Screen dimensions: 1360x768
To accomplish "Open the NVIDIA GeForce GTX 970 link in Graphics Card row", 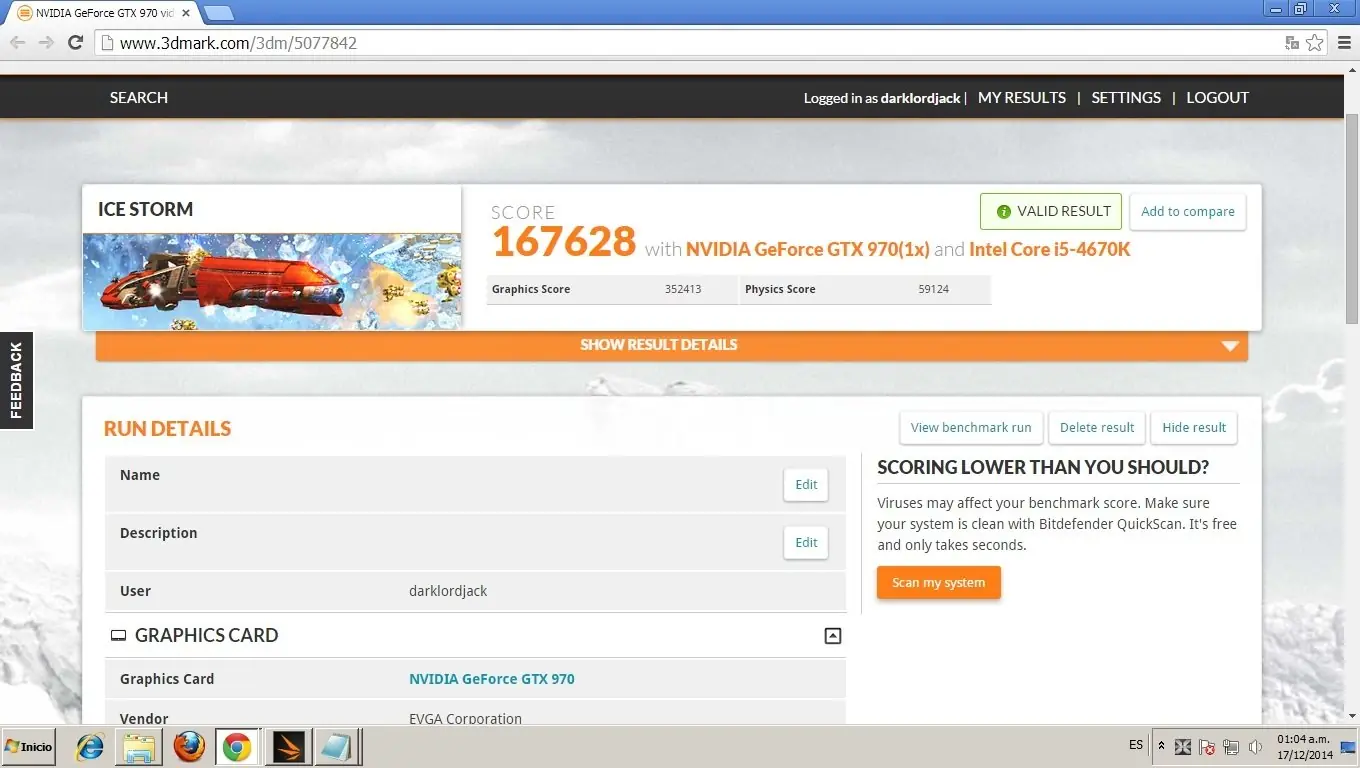I will pyautogui.click(x=492, y=679).
